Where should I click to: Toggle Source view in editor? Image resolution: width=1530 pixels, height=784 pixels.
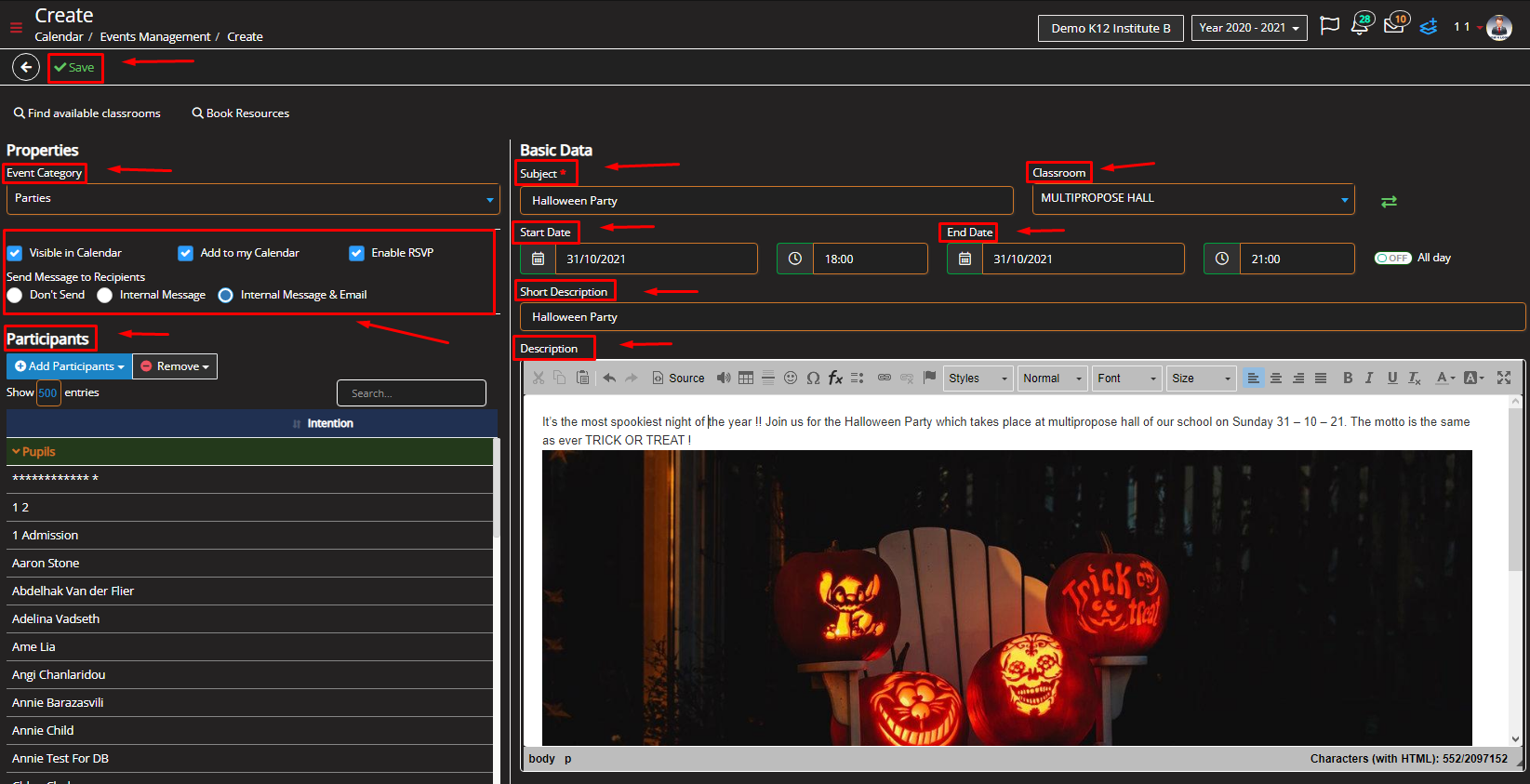tap(678, 378)
